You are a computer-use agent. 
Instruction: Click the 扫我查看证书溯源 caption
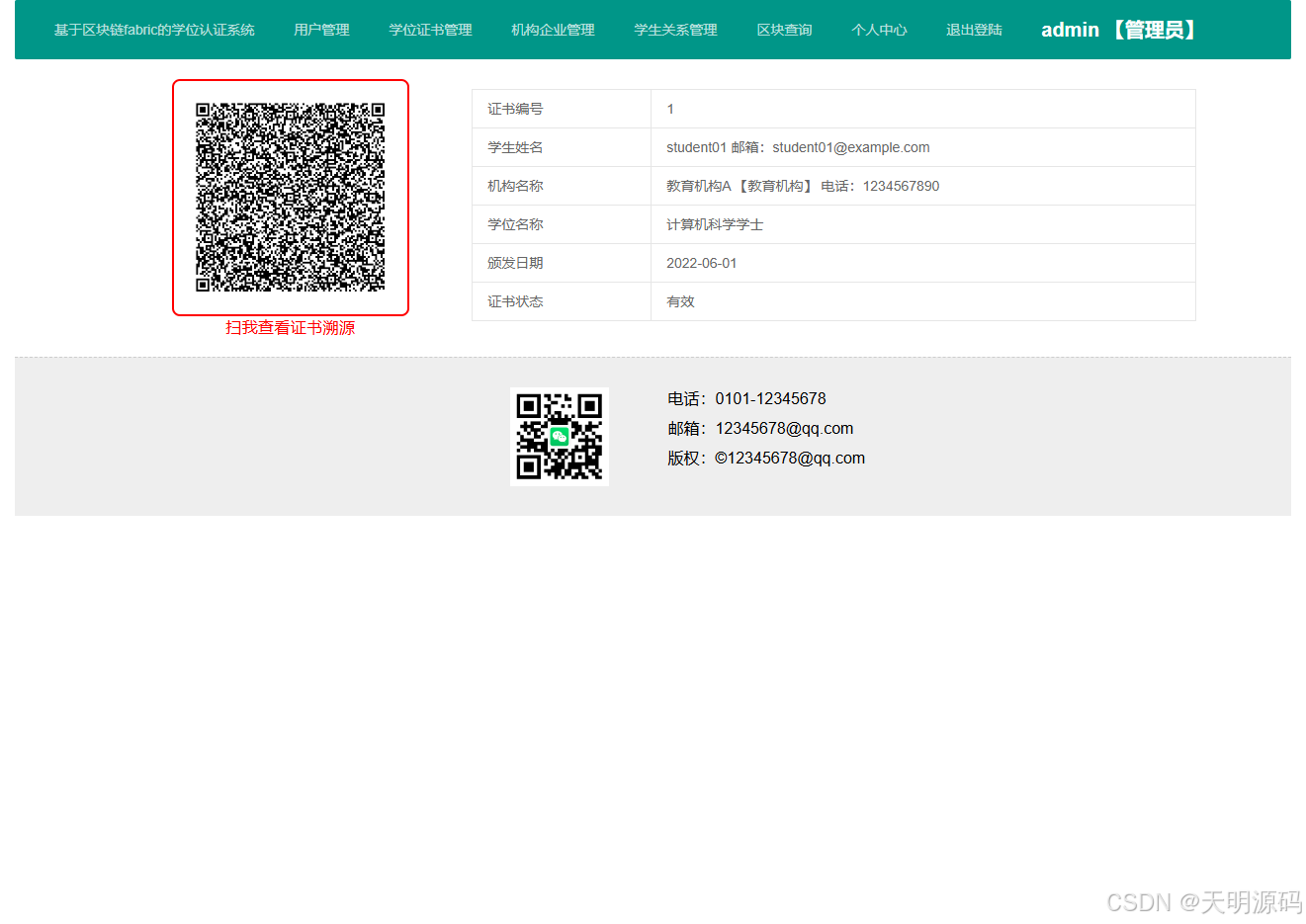tap(290, 328)
